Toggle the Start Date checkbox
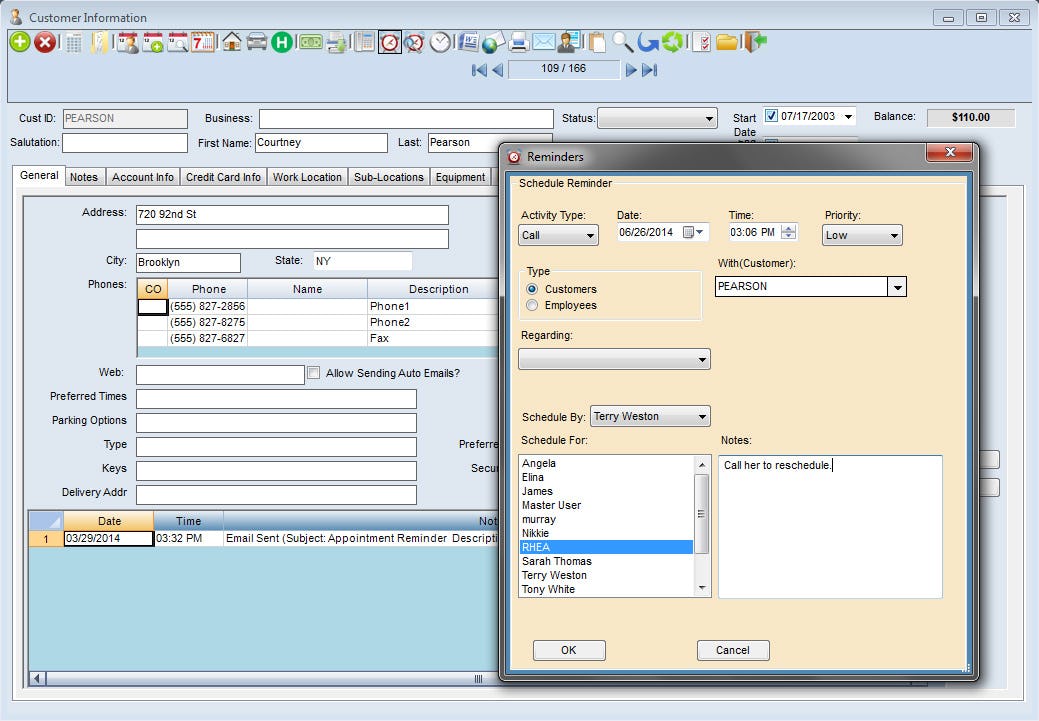The height and width of the screenshot is (721, 1039). [x=771, y=116]
